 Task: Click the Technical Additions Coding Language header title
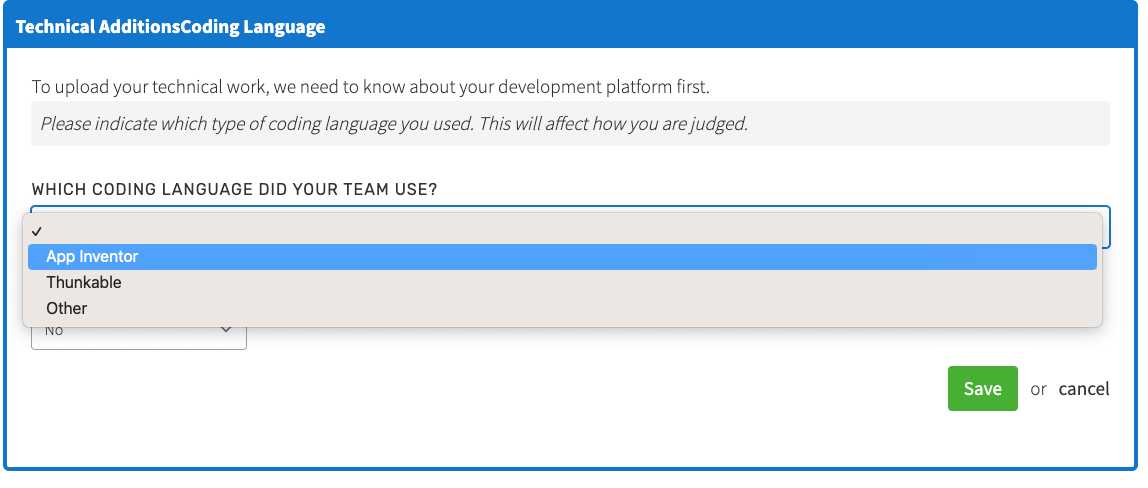170,27
